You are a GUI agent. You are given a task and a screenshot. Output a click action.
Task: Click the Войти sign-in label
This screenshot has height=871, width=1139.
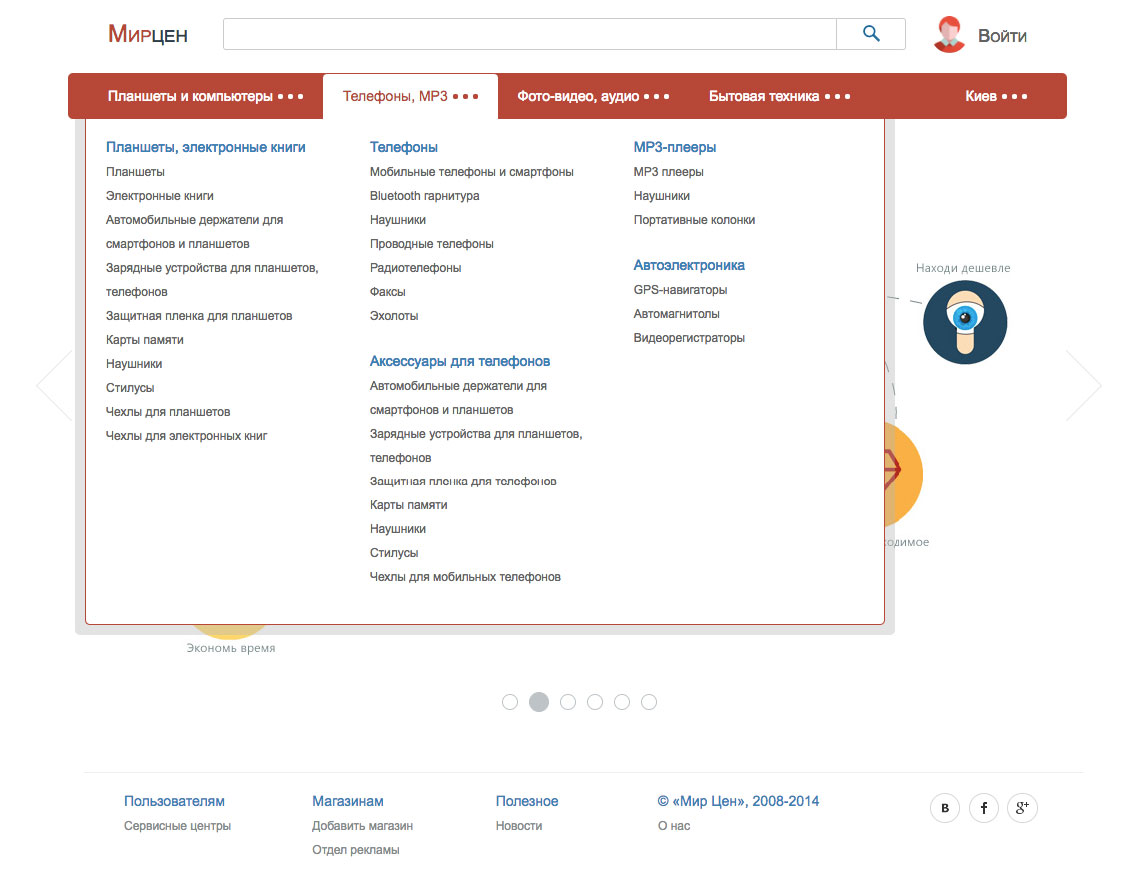coord(1001,33)
